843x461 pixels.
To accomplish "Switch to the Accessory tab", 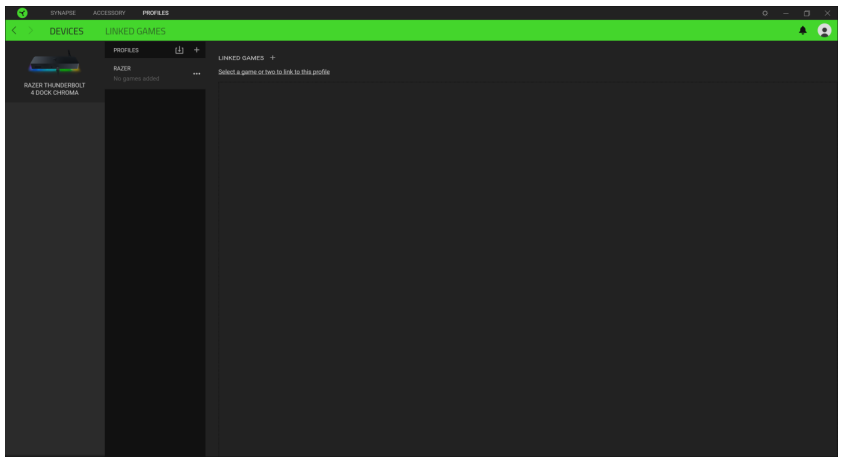I will coord(109,12).
